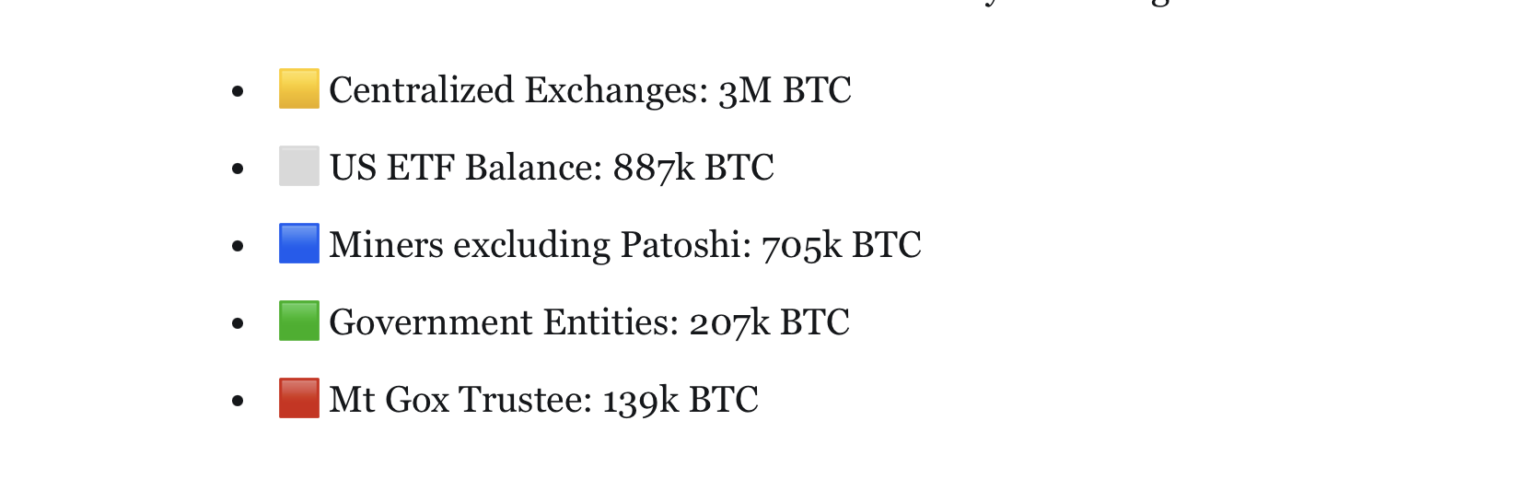
Task: Select the 207k BTC value
Action: (x=769, y=323)
